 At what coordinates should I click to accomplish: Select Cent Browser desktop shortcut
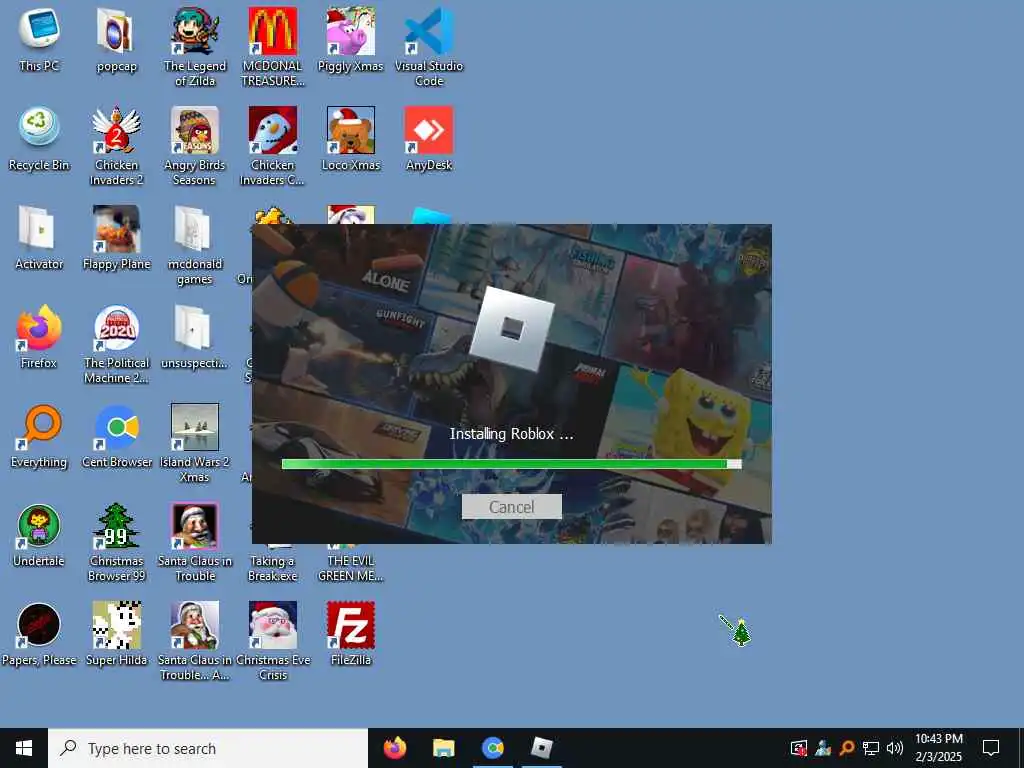click(116, 436)
